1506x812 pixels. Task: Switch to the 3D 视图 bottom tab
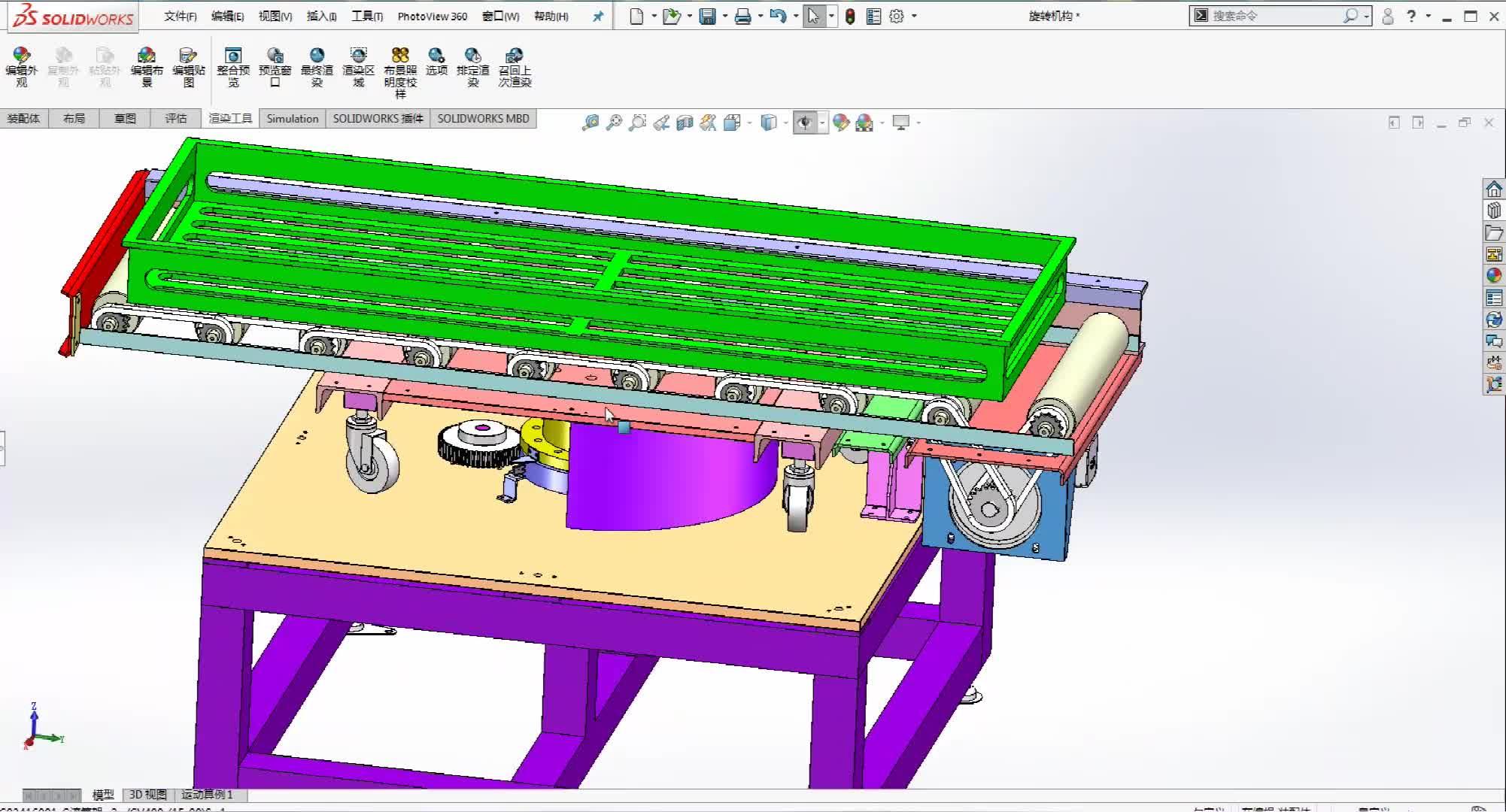(147, 795)
